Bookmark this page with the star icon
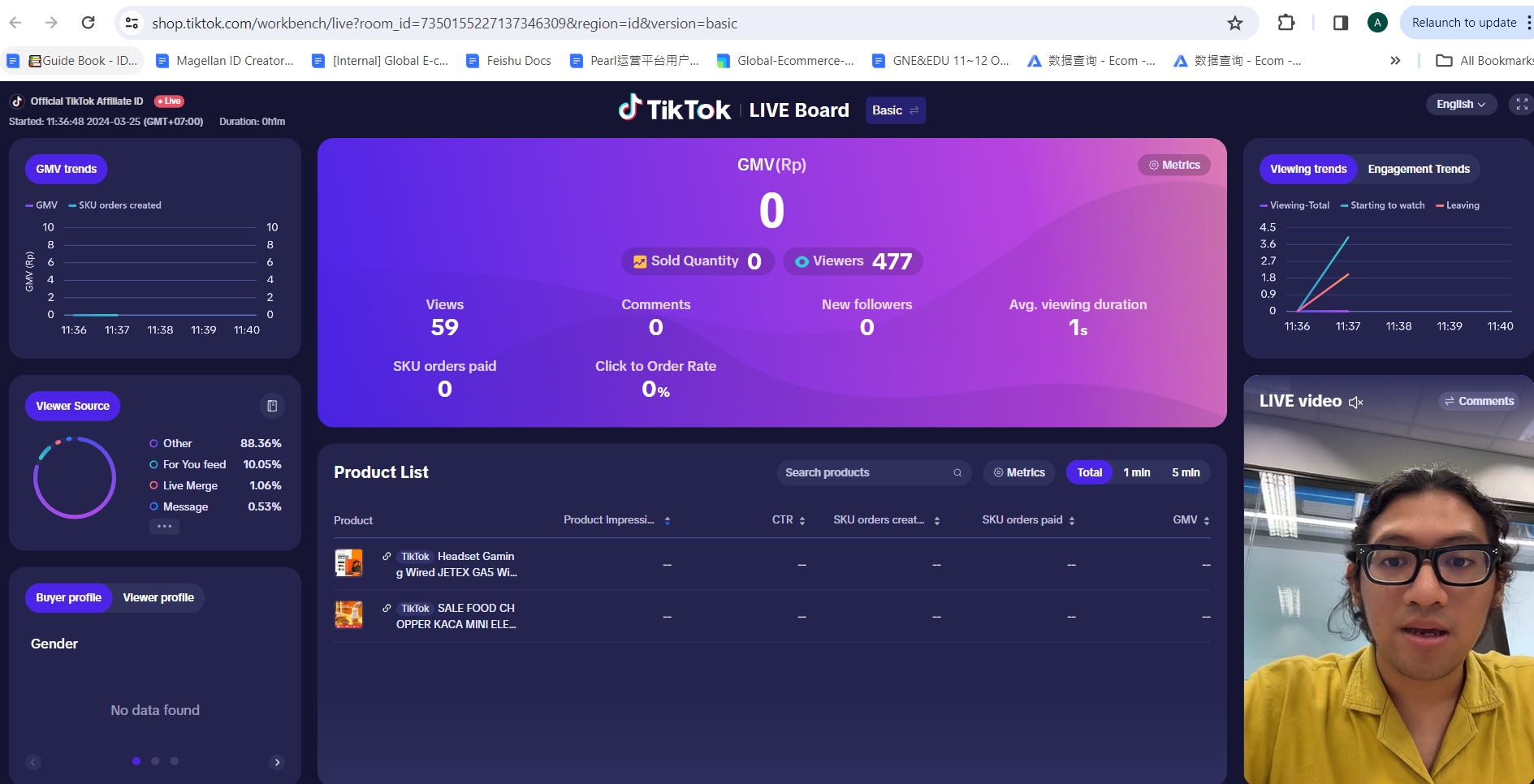The height and width of the screenshot is (784, 1534). (x=1234, y=23)
